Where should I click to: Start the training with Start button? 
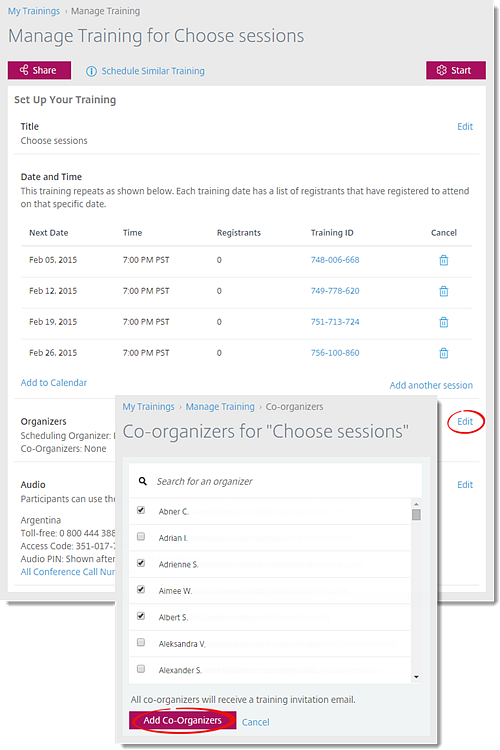coord(456,70)
